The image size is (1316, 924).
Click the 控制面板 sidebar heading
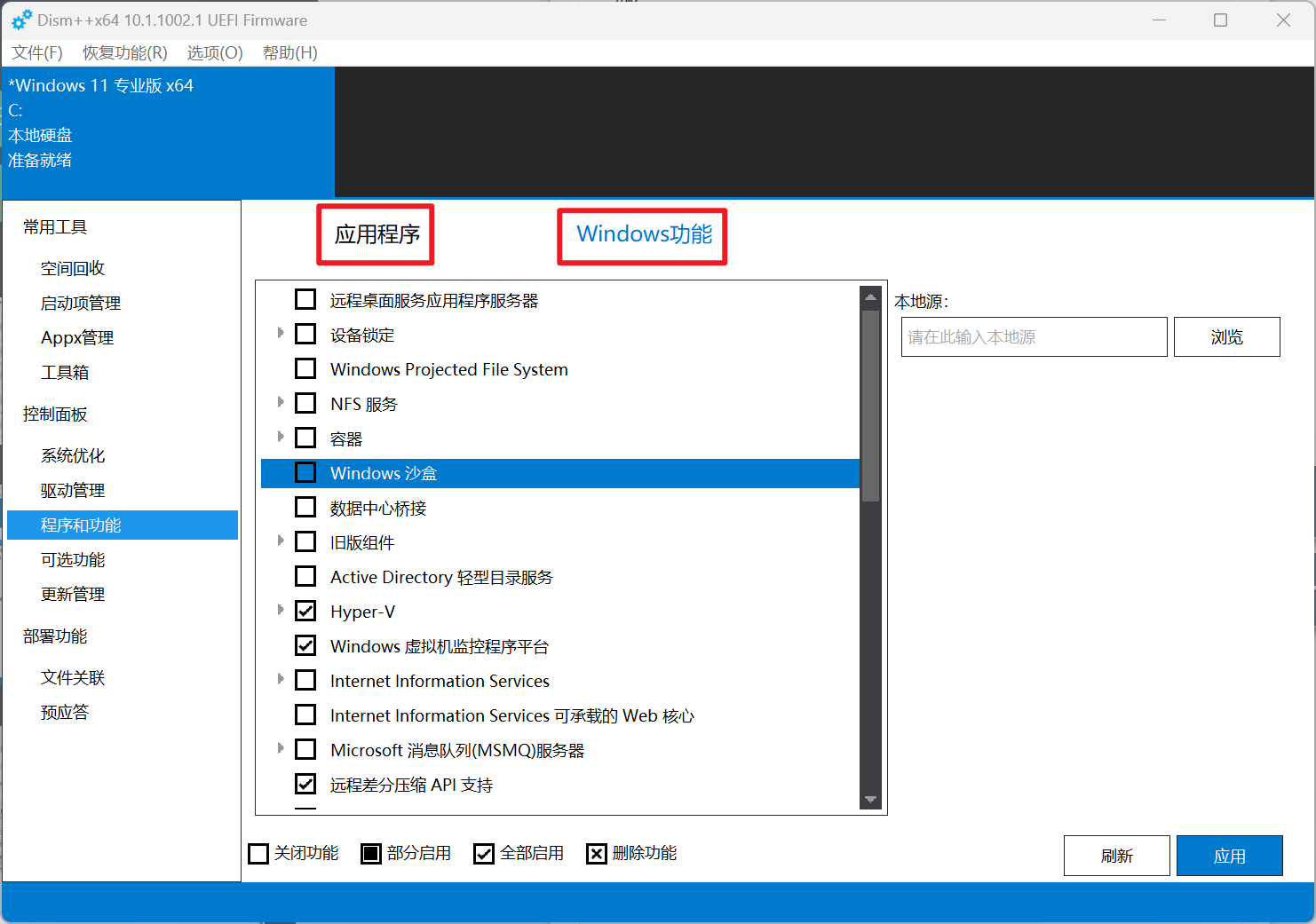[55, 414]
